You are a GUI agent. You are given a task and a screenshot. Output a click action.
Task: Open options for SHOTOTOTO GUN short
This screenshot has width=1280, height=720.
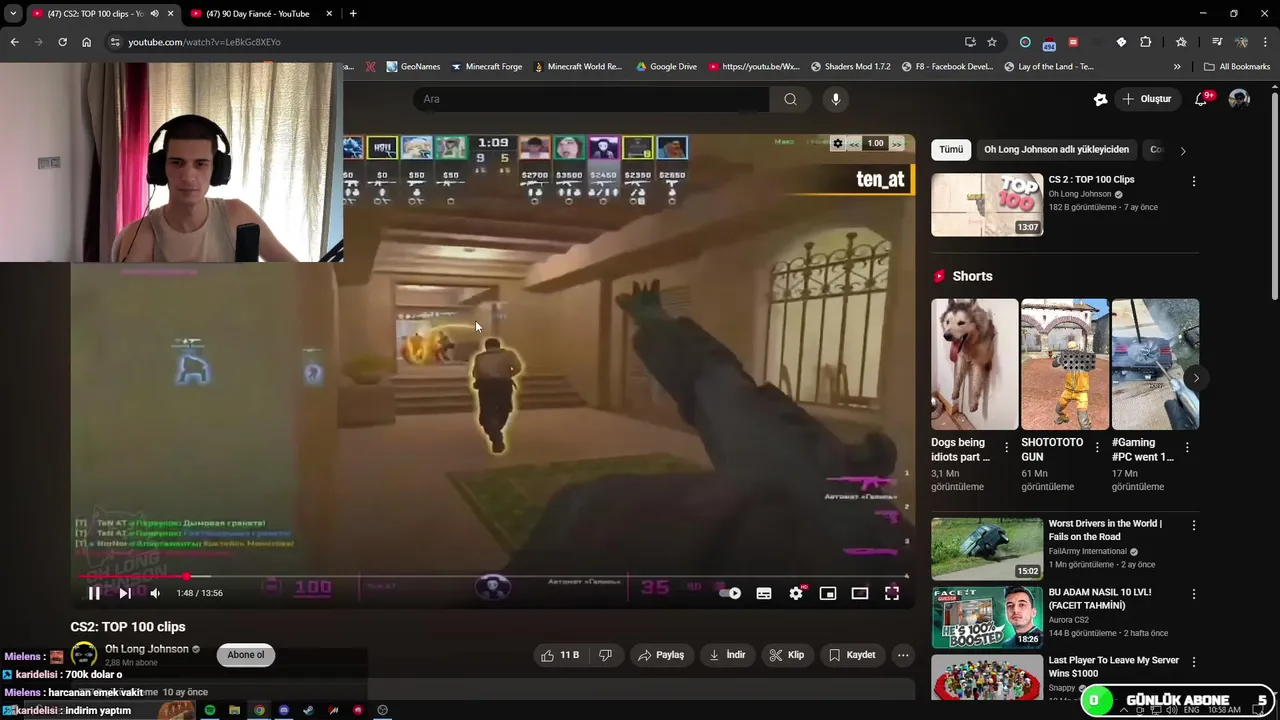coord(1097,448)
